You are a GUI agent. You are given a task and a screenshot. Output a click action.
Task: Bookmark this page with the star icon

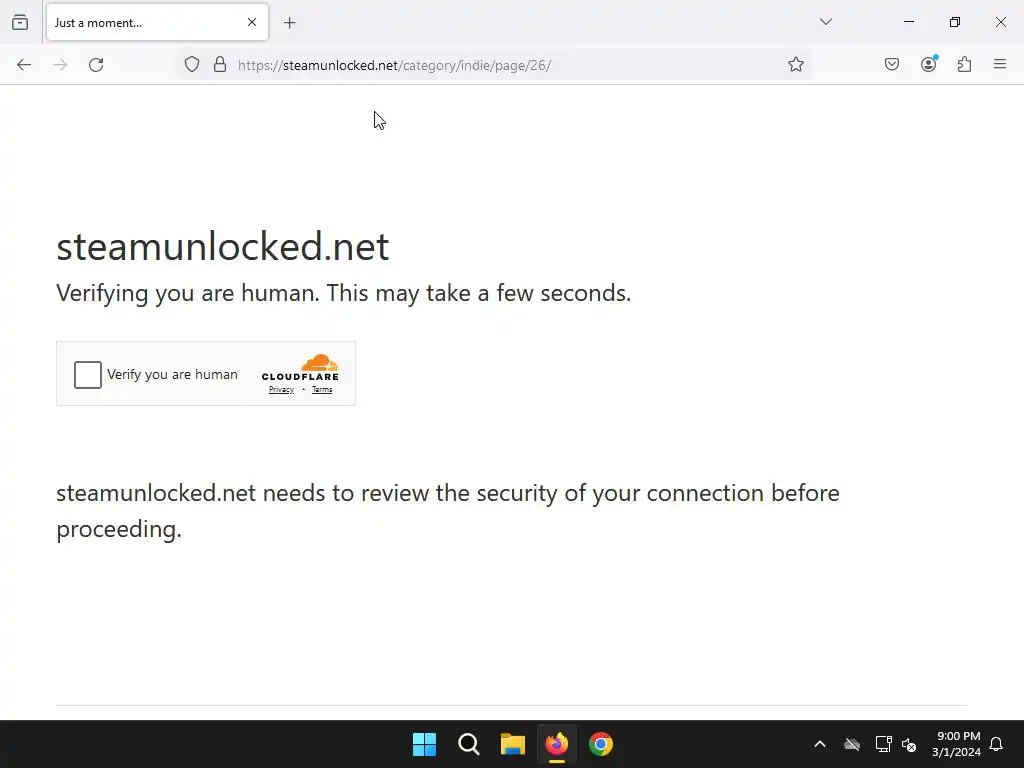point(796,65)
